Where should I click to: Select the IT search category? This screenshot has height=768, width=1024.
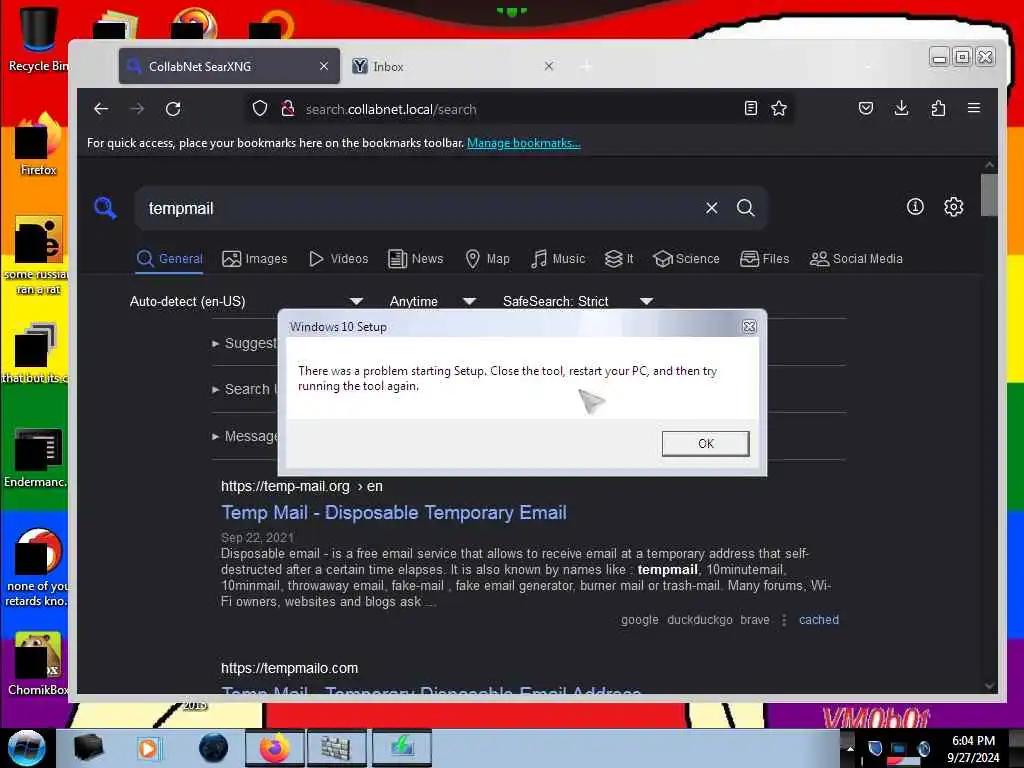(x=619, y=259)
